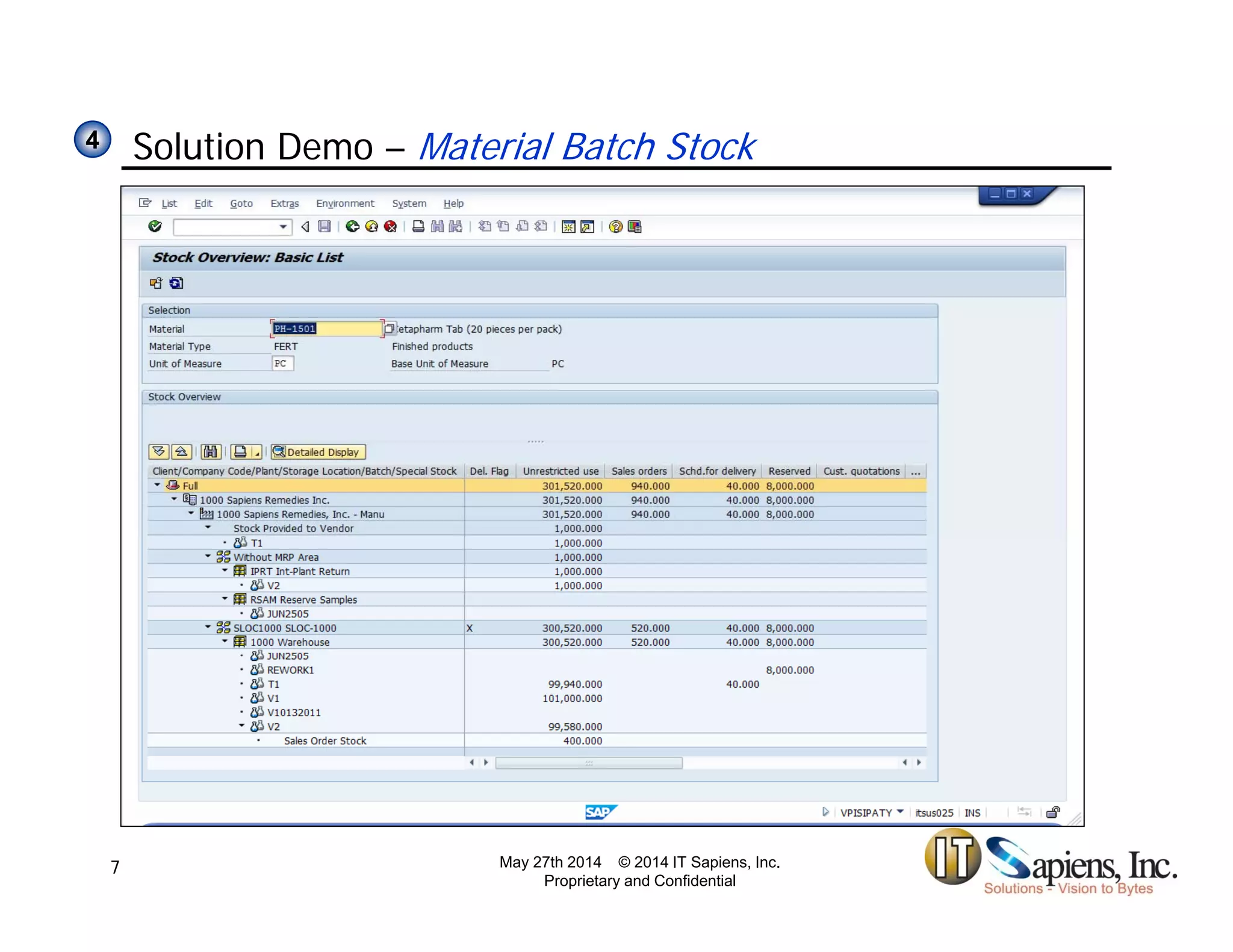Click the lock icon in the status bar
Screen dimensions: 1233x952
(1053, 812)
